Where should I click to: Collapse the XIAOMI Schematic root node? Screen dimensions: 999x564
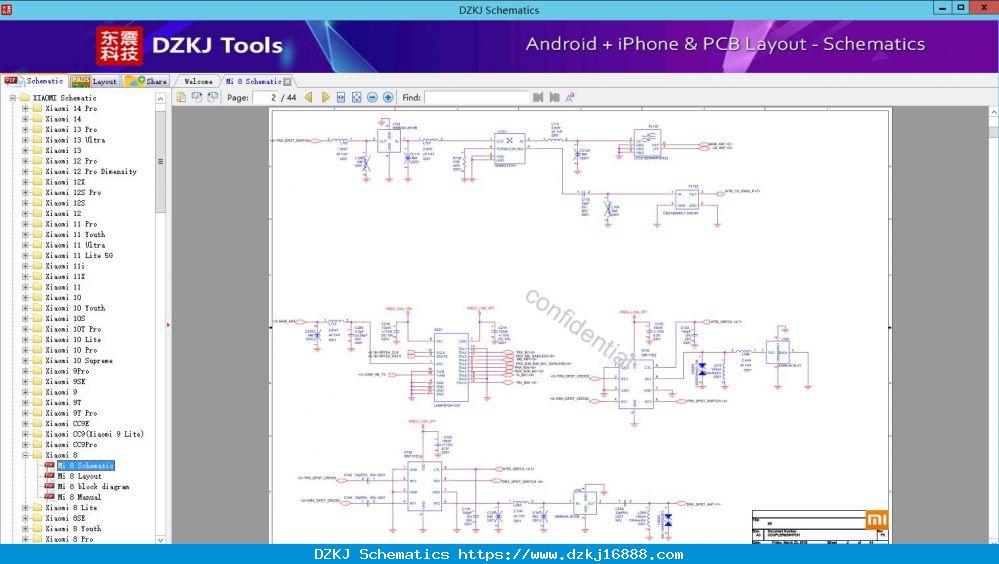[x=13, y=98]
